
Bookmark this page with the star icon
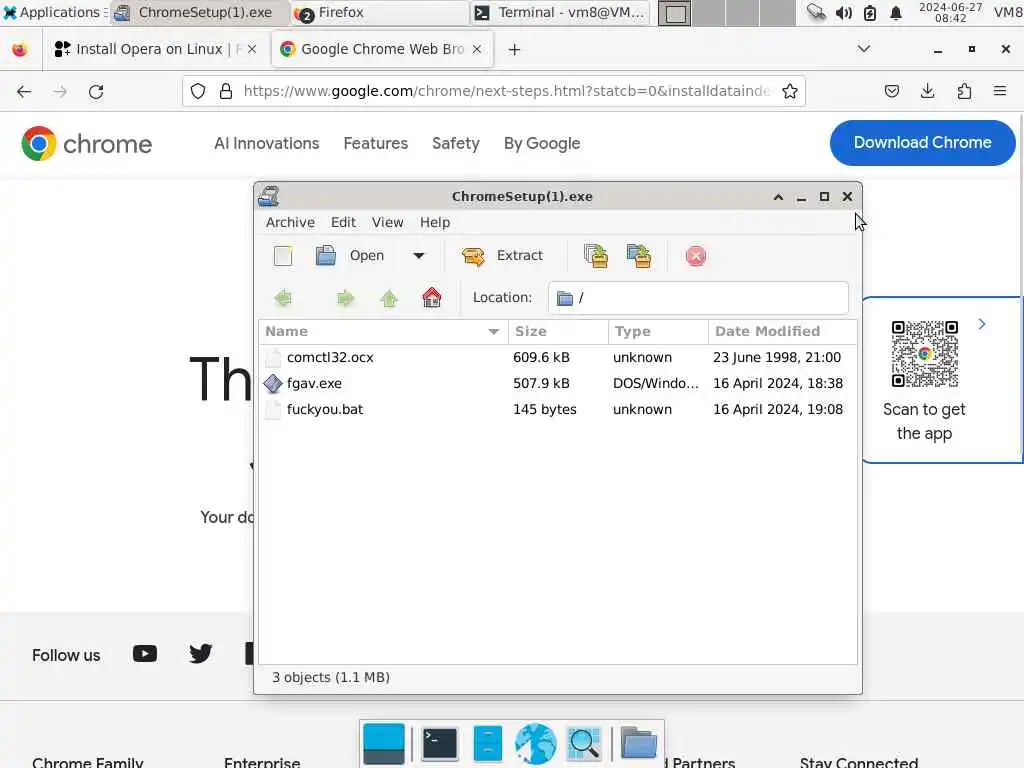click(790, 91)
